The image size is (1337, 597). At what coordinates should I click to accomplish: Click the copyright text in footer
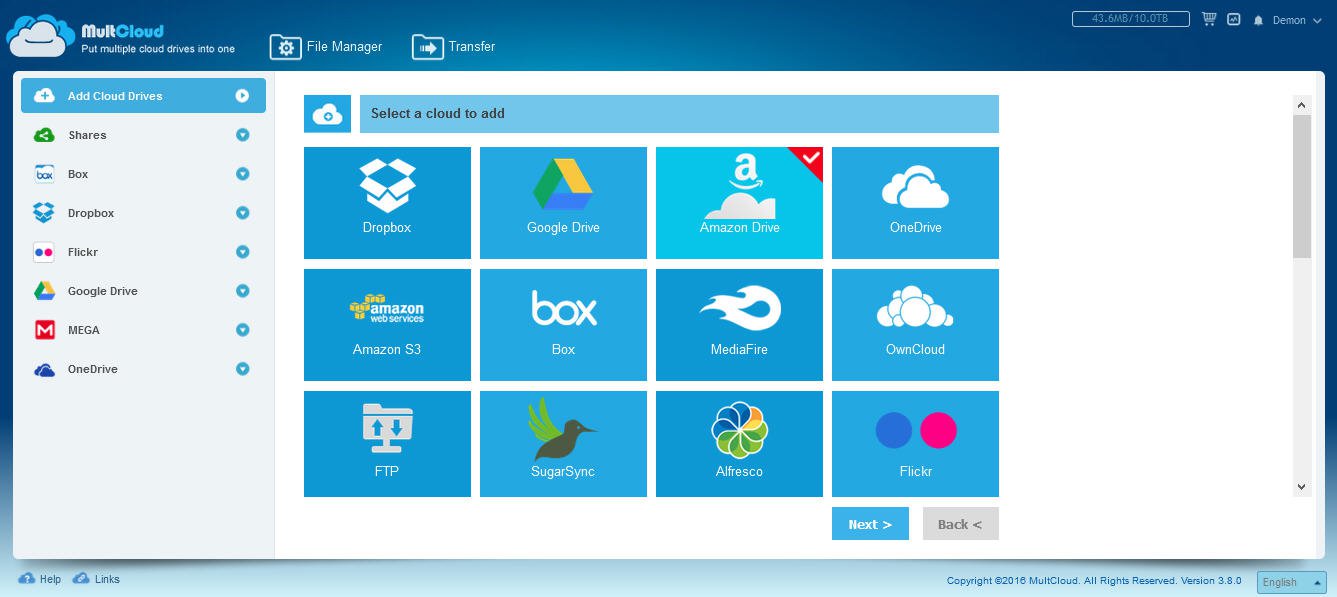pyautogui.click(x=1094, y=581)
